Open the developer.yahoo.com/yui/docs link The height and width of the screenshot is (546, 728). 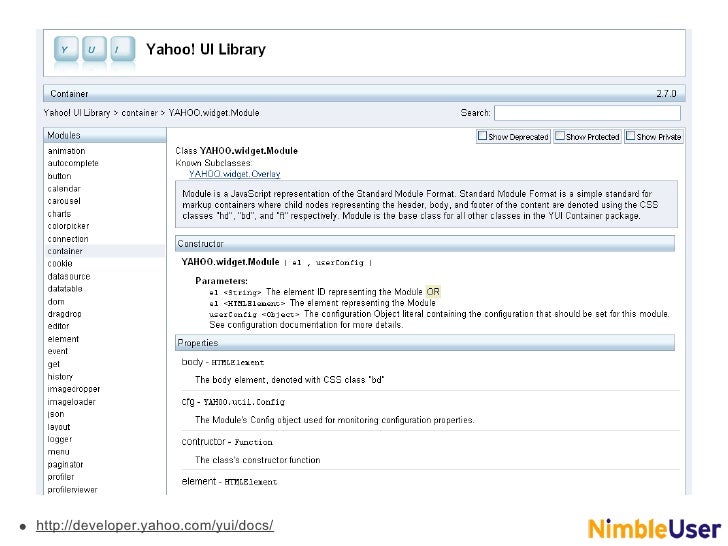click(x=155, y=525)
